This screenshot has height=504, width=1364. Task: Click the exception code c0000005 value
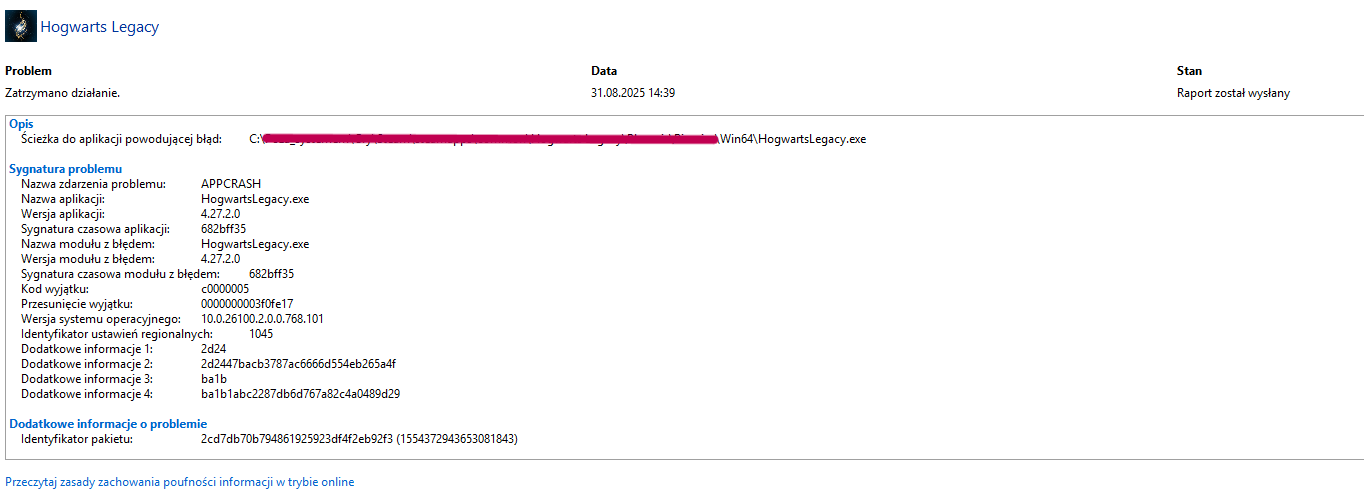coord(225,289)
